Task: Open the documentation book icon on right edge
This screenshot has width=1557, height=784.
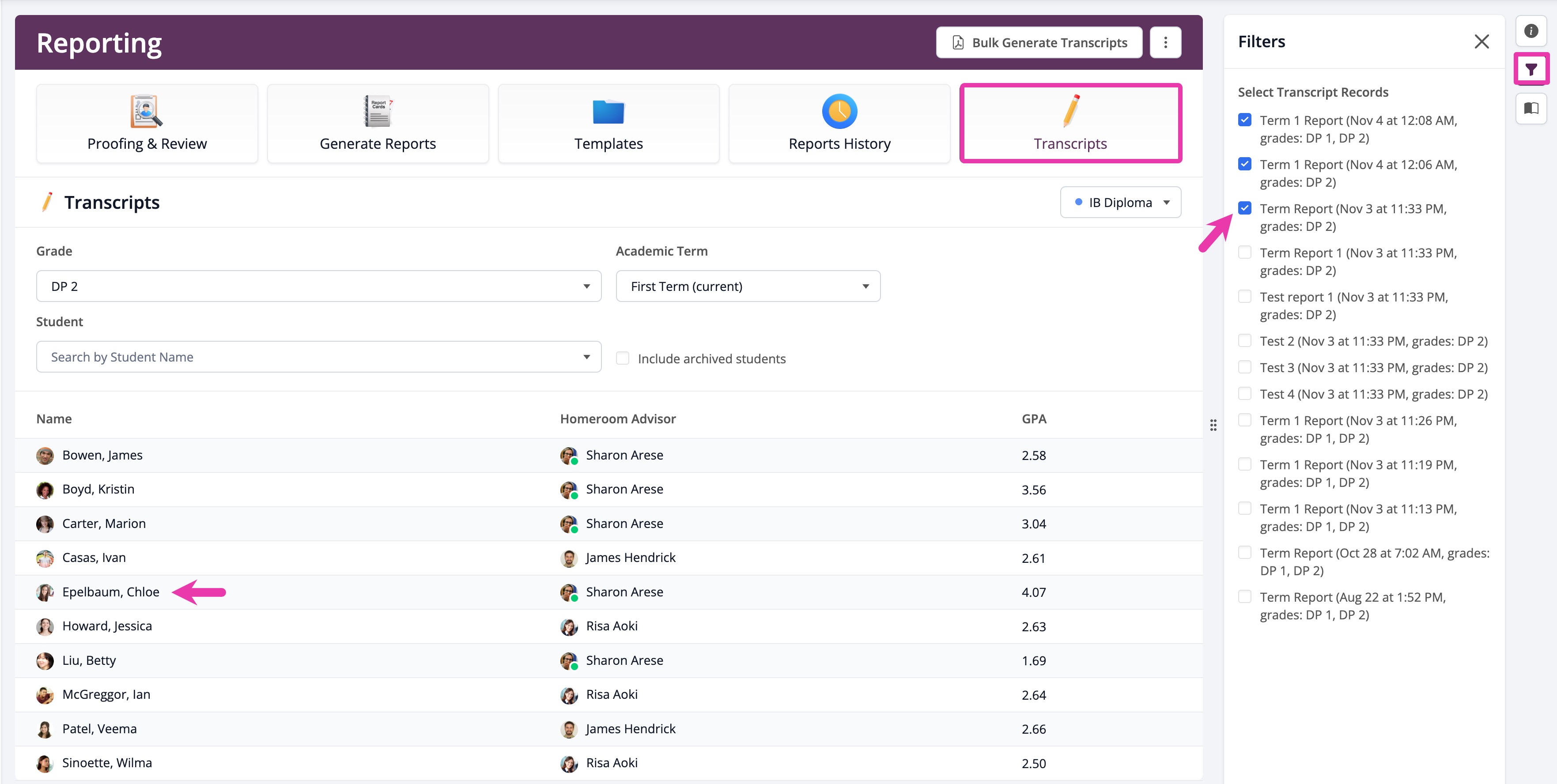Action: [x=1532, y=109]
